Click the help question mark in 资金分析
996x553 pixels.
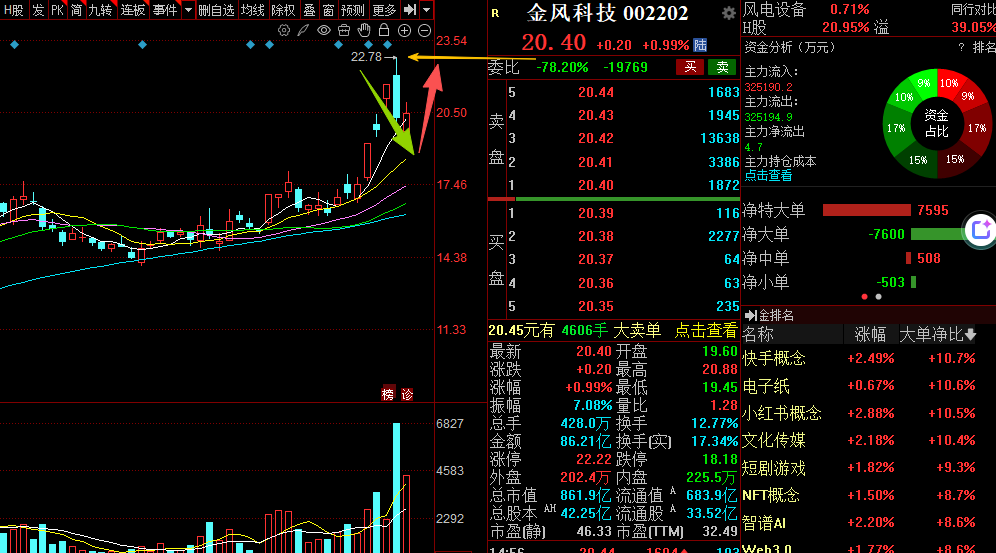point(961,48)
